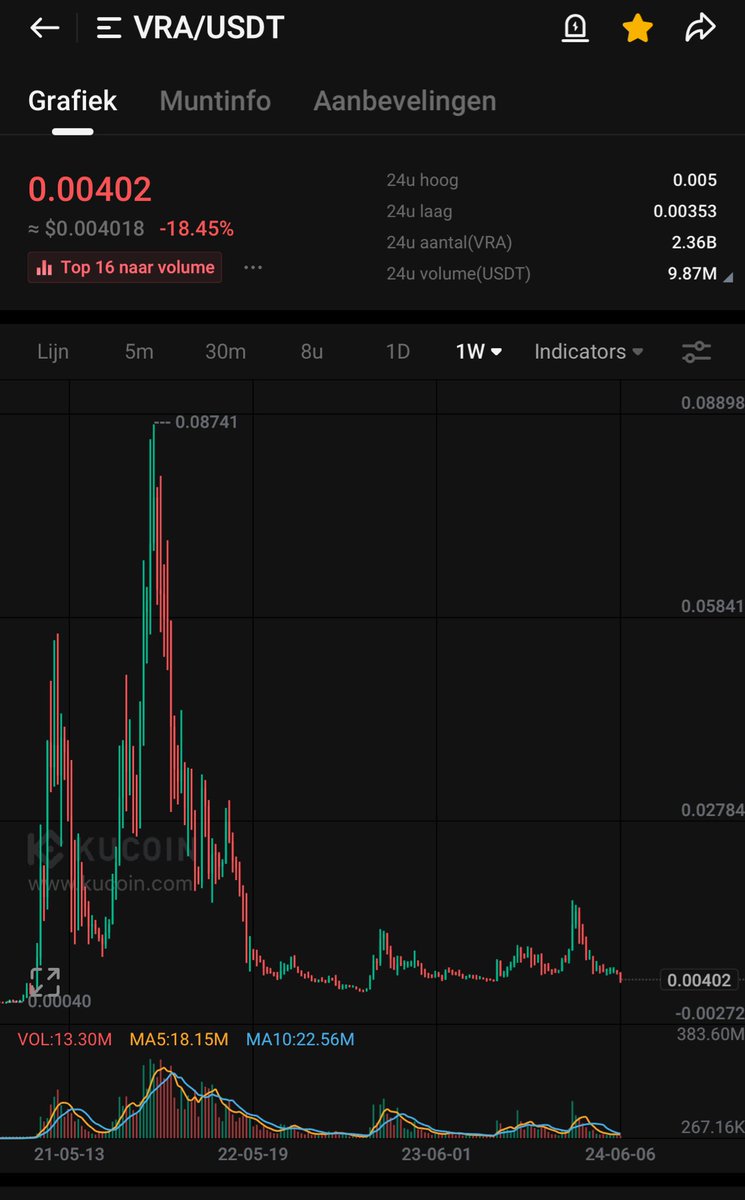Image resolution: width=745 pixels, height=1200 pixels.
Task: Select the 30m timeframe
Action: tap(225, 352)
